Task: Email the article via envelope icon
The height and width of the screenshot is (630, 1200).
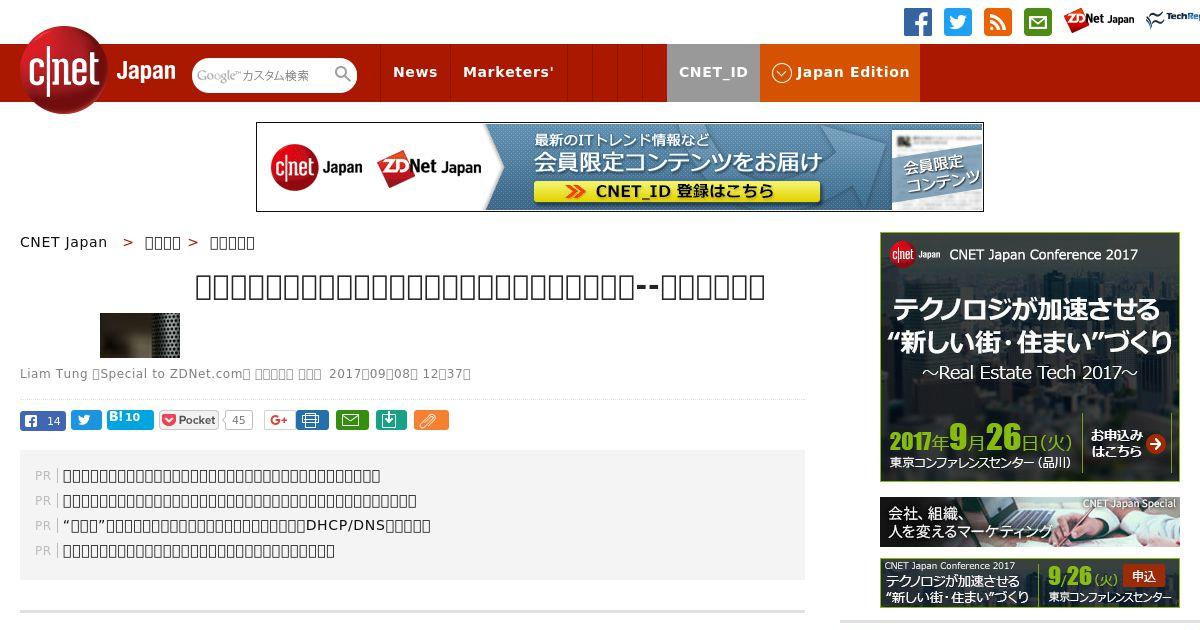Action: pos(351,420)
